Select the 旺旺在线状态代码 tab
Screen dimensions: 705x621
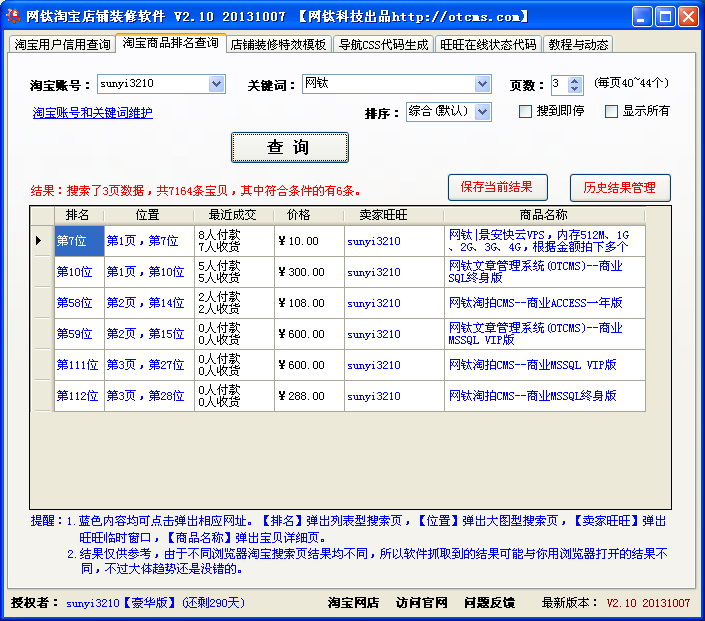488,44
